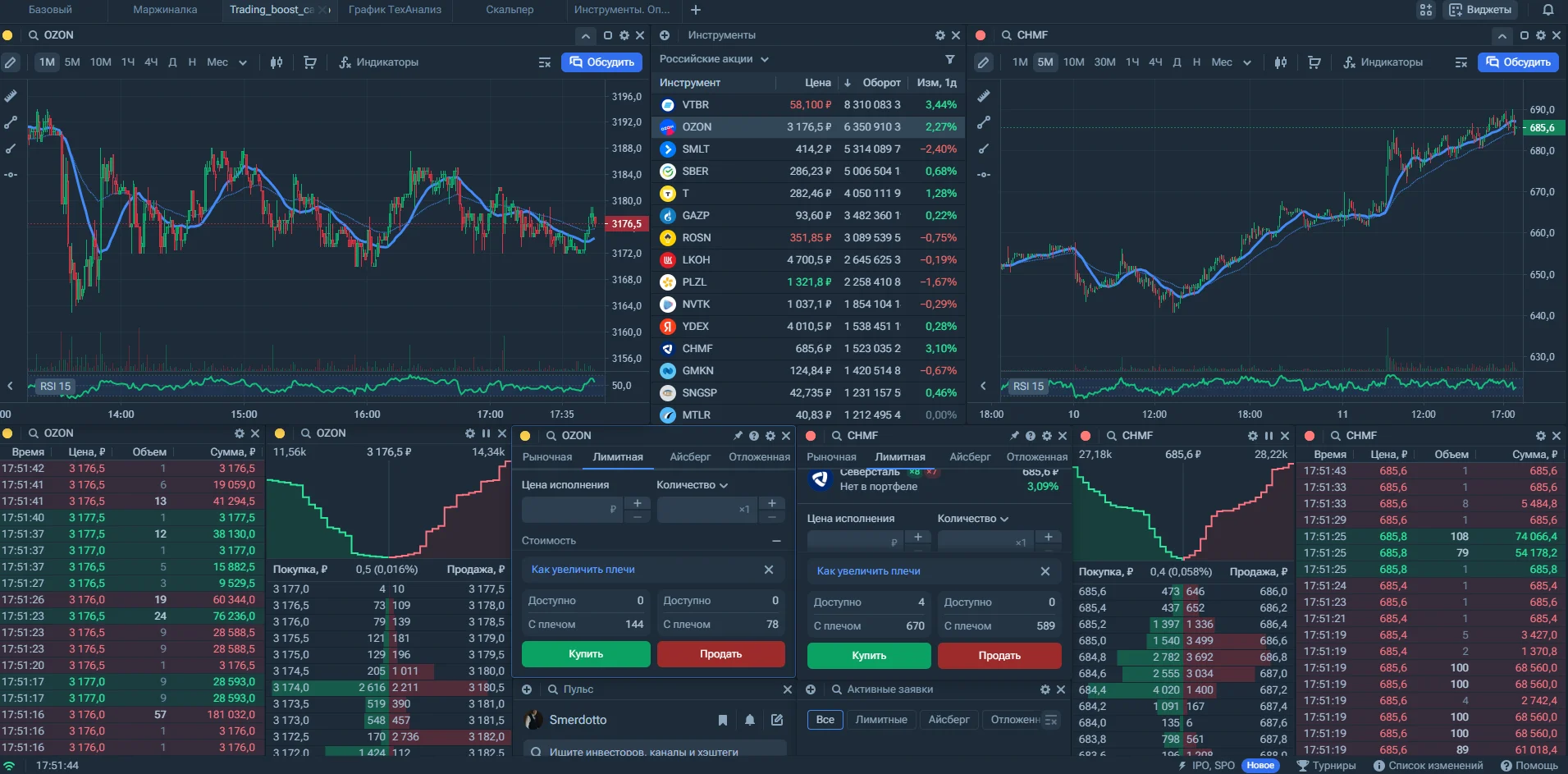
Task: Open notifications bell in the top bar
Action: (1548, 10)
